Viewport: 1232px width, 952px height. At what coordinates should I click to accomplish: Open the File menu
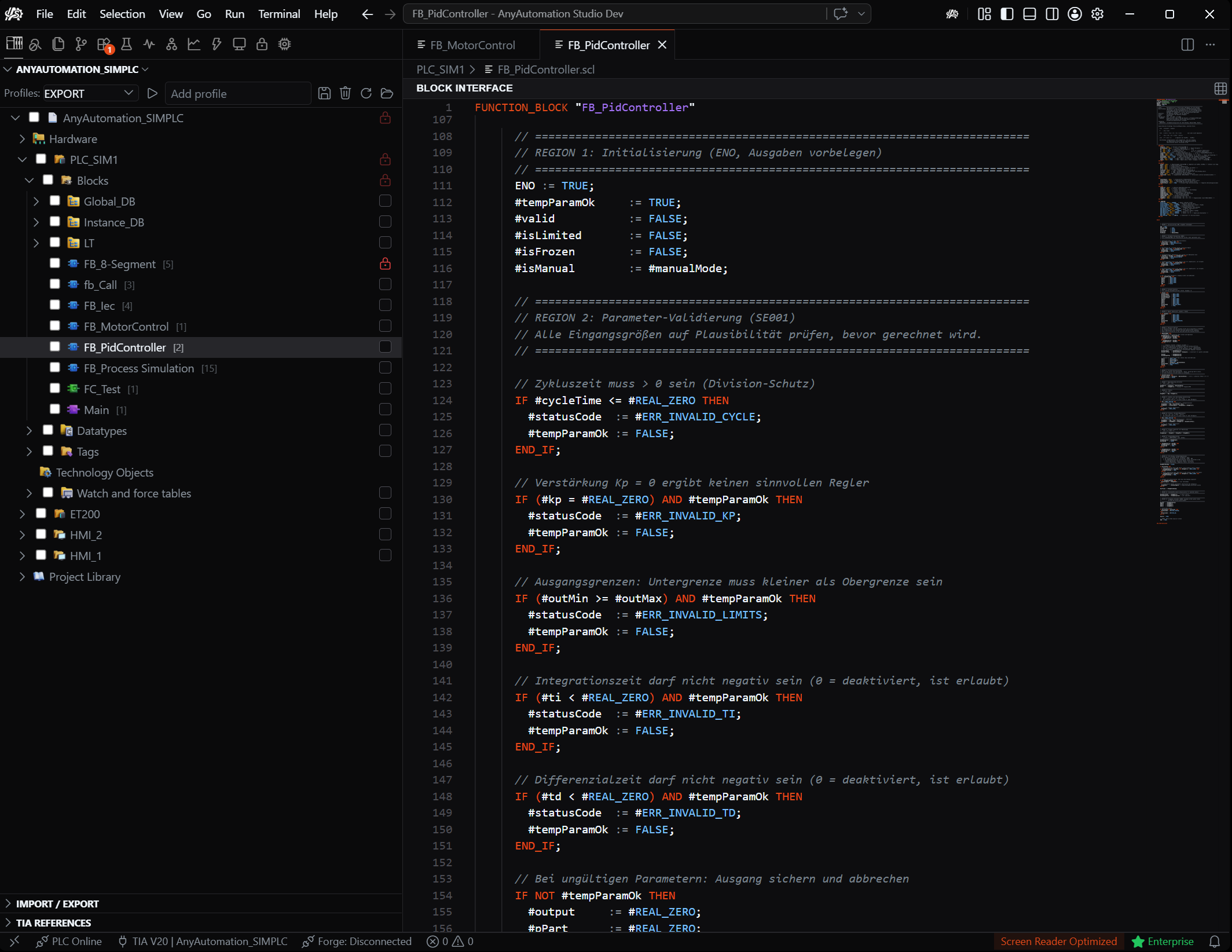click(45, 14)
